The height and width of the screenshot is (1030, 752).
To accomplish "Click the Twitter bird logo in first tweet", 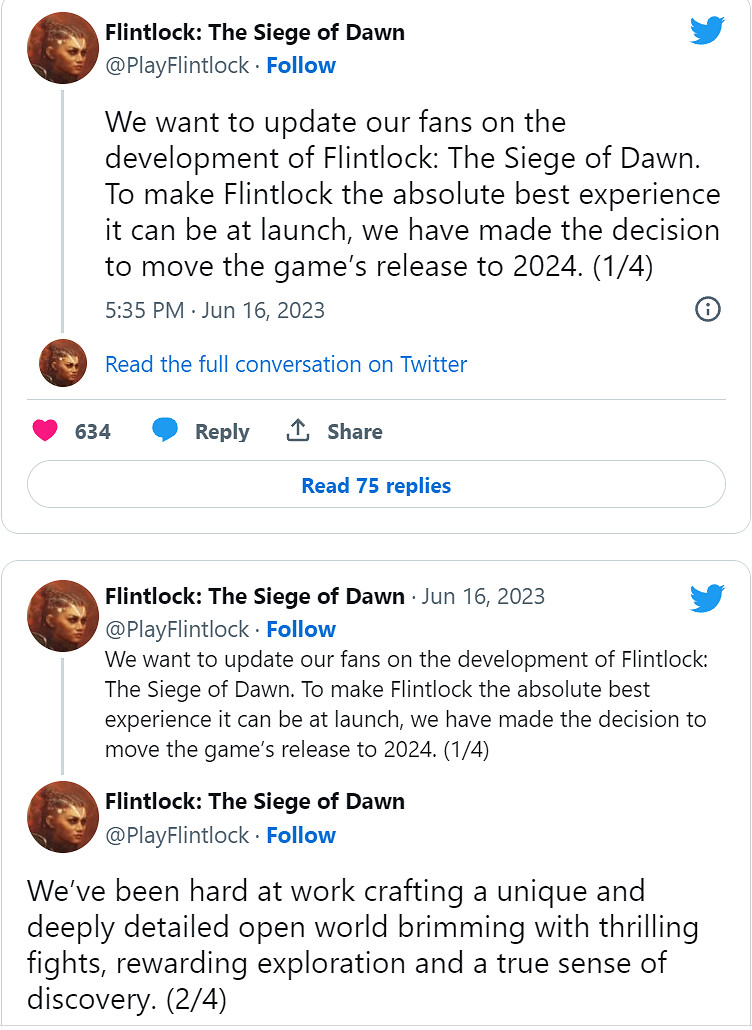I will pyautogui.click(x=707, y=31).
